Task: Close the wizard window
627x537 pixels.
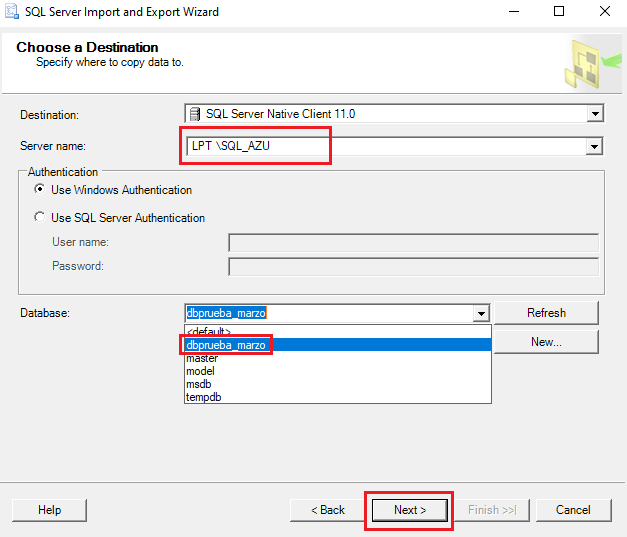Action: coord(605,11)
